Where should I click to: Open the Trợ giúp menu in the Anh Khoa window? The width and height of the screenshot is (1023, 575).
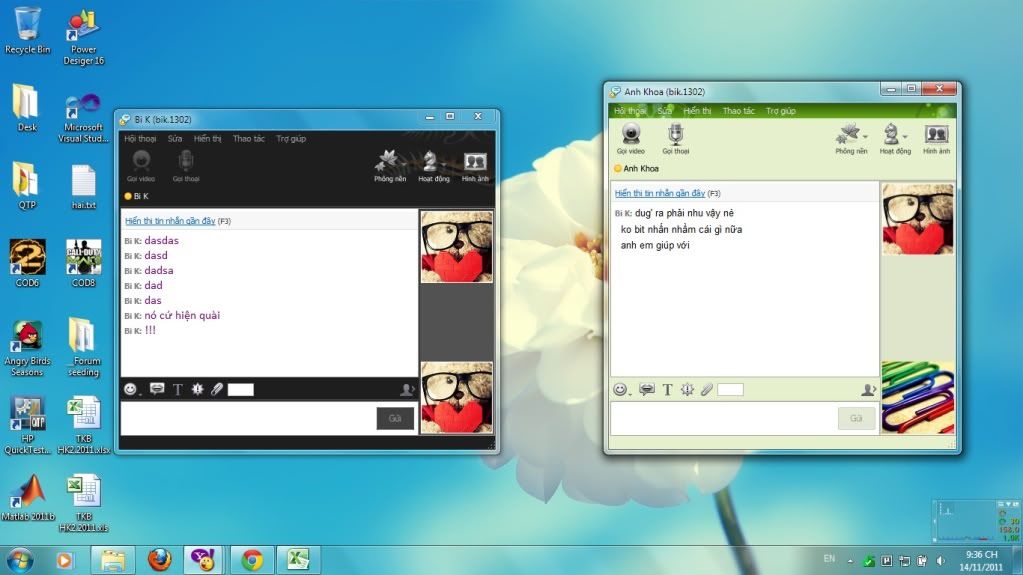pos(781,111)
